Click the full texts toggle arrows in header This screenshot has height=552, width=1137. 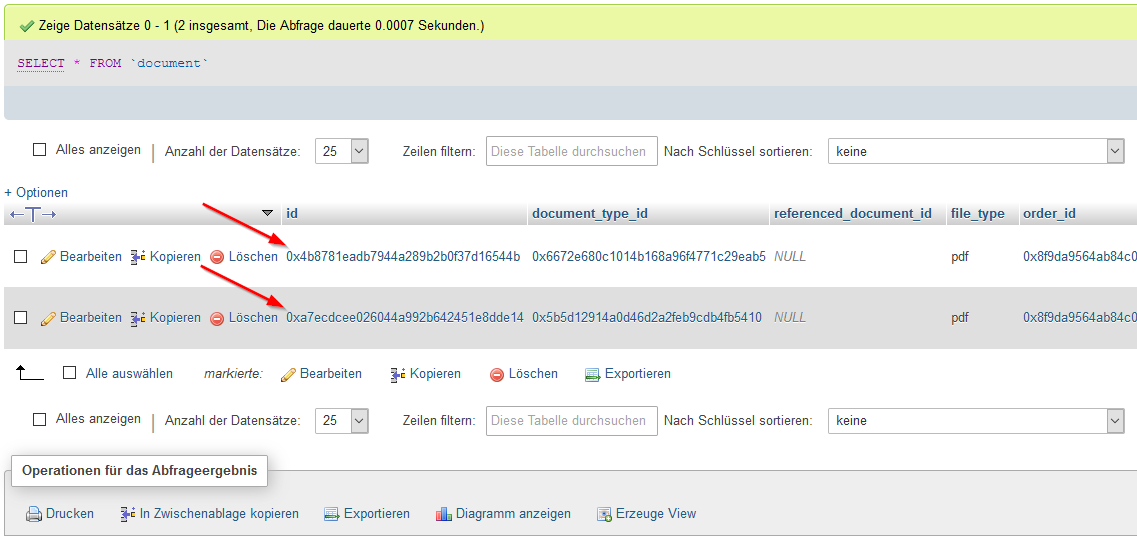tap(33, 214)
